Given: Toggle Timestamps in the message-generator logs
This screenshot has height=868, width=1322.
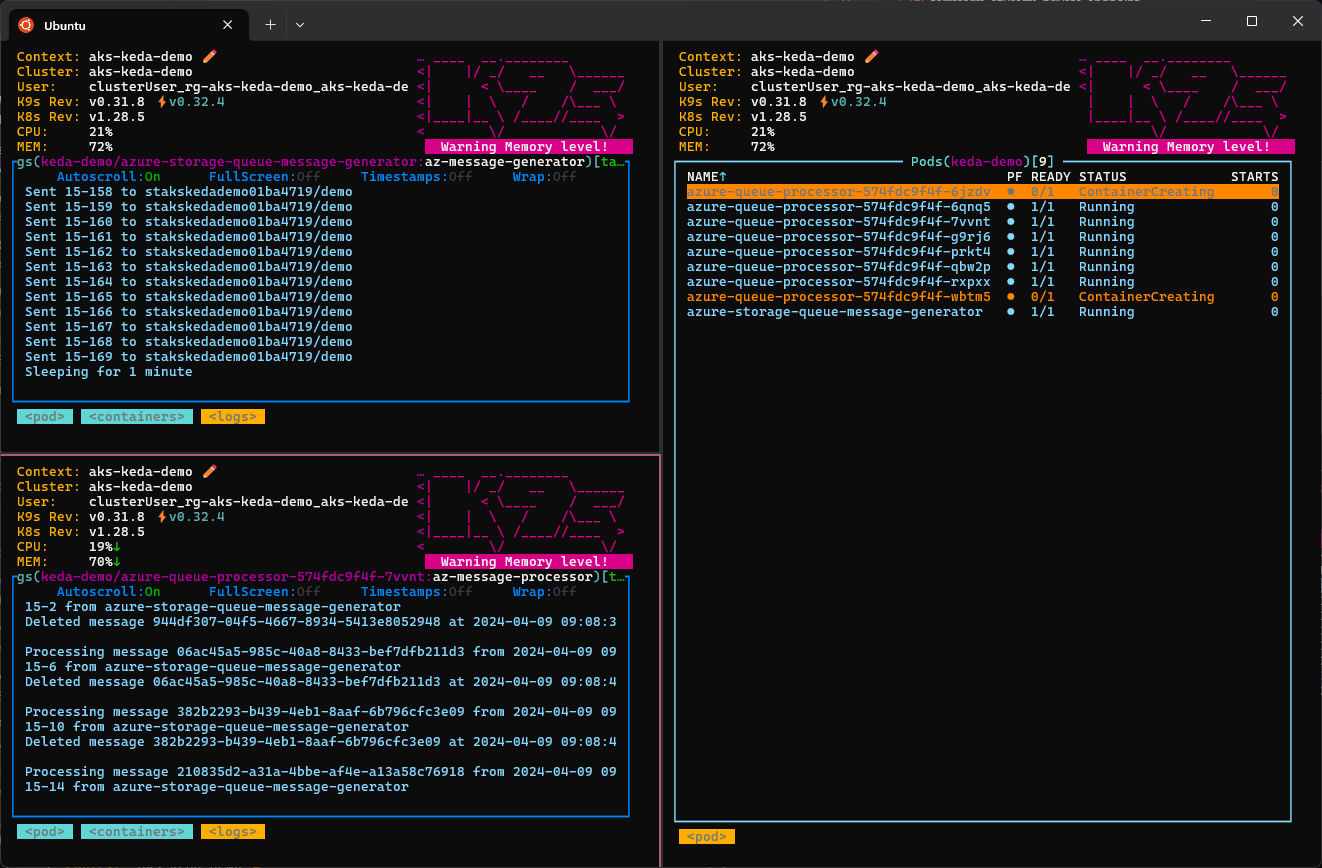Looking at the screenshot, I should pos(417,177).
